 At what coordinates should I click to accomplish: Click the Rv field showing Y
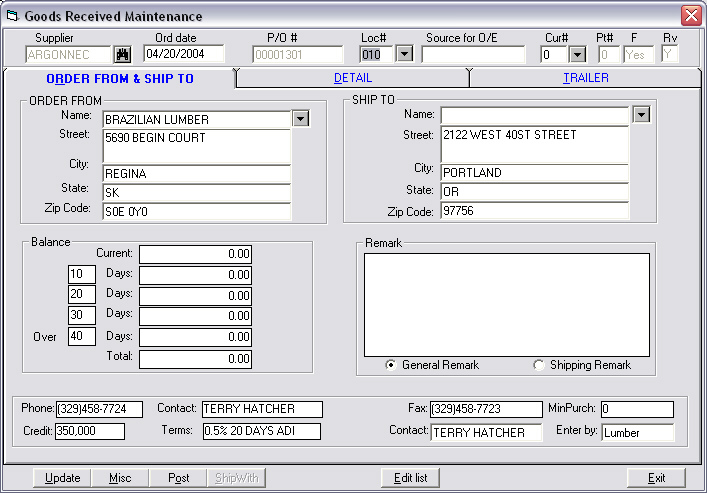670,55
